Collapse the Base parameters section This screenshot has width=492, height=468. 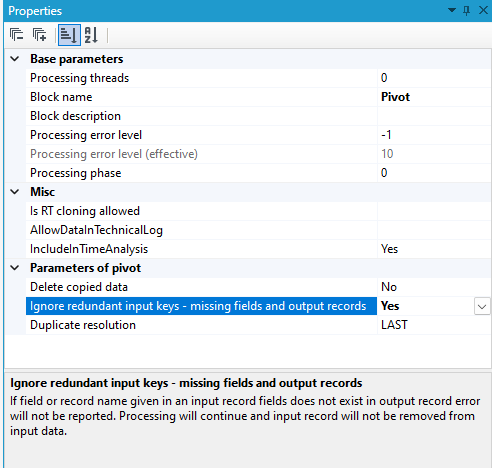click(15, 59)
